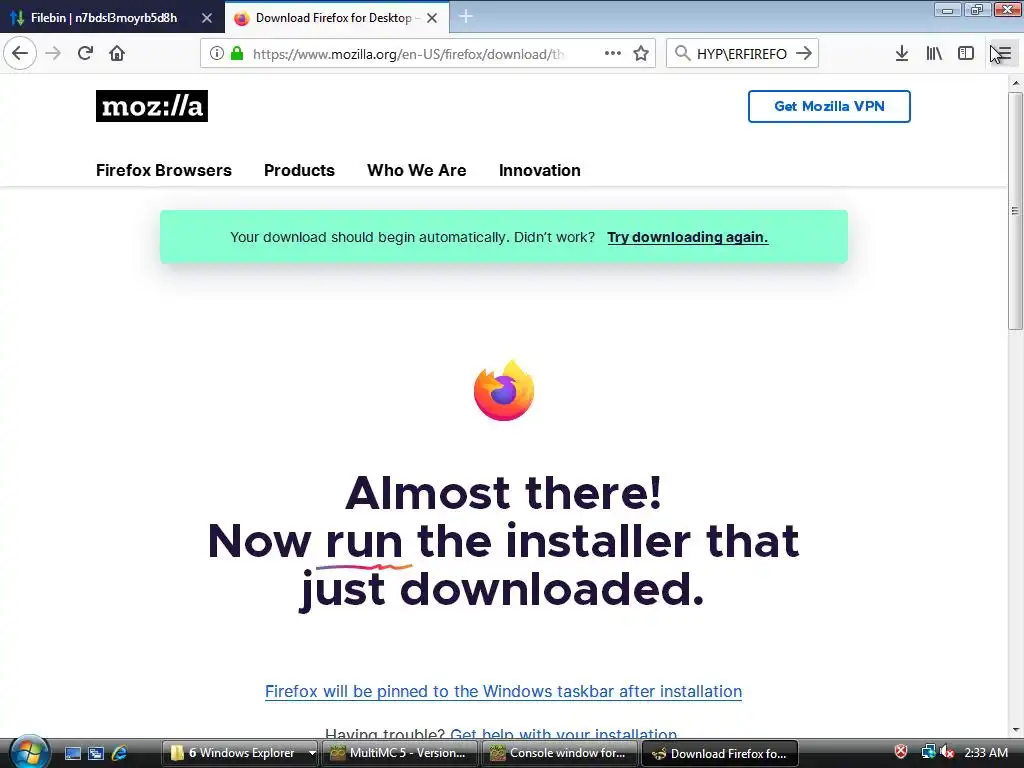The image size is (1024, 768).
Task: Click the Mozilla logo
Action: [152, 106]
